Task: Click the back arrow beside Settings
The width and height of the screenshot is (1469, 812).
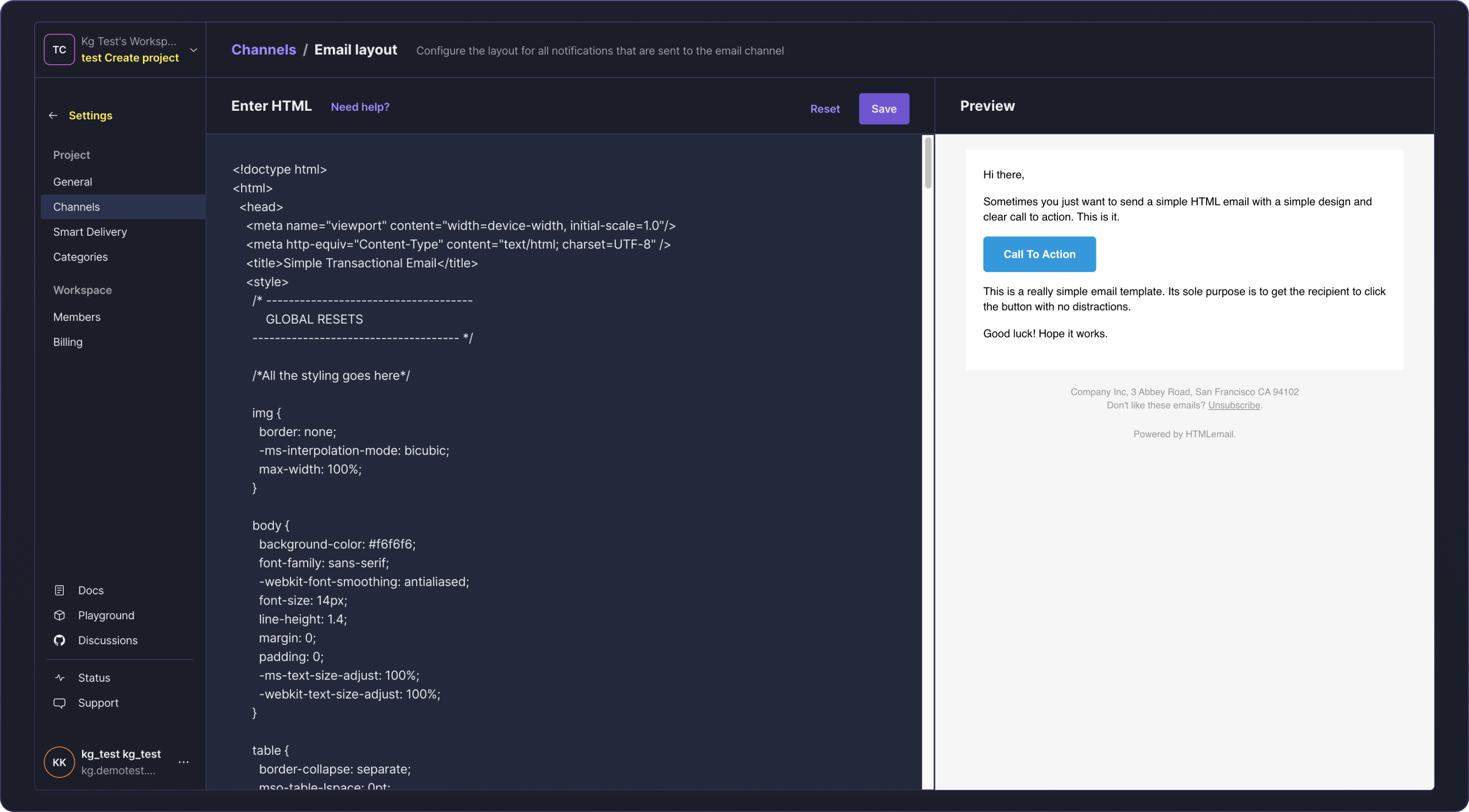Action: 53,115
